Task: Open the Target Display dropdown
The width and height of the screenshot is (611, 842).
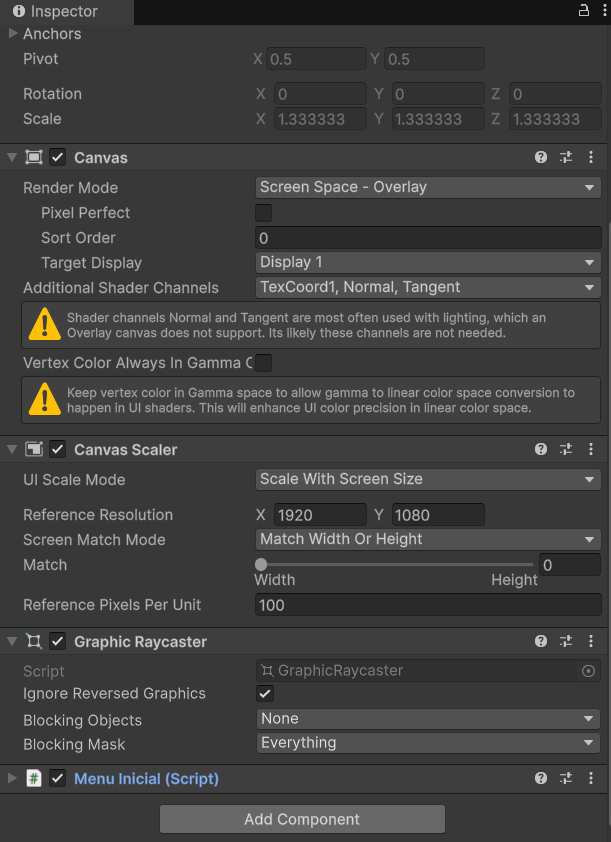Action: pos(428,263)
